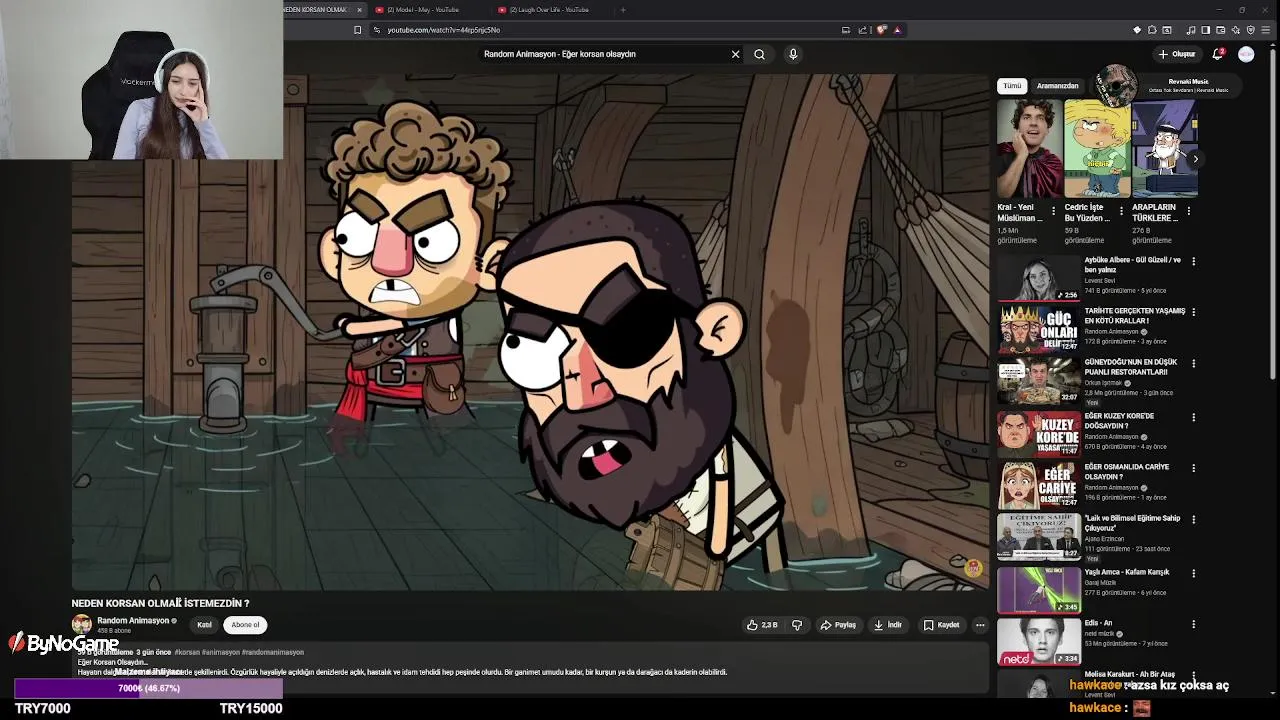Open the ARAPLARIN TÜRKLERE short
Viewport: 1280px width, 720px height.
click(1164, 148)
